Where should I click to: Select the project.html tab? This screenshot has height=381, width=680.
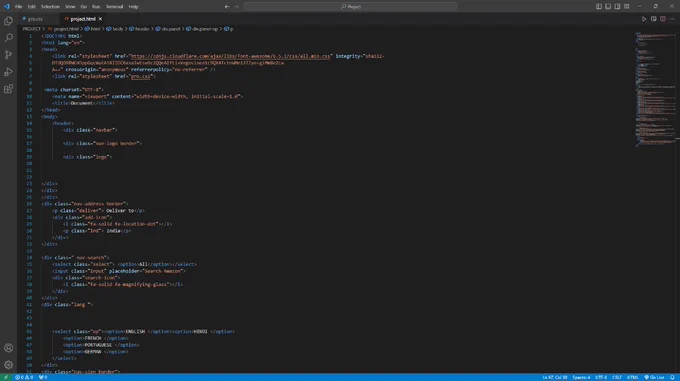[82, 19]
